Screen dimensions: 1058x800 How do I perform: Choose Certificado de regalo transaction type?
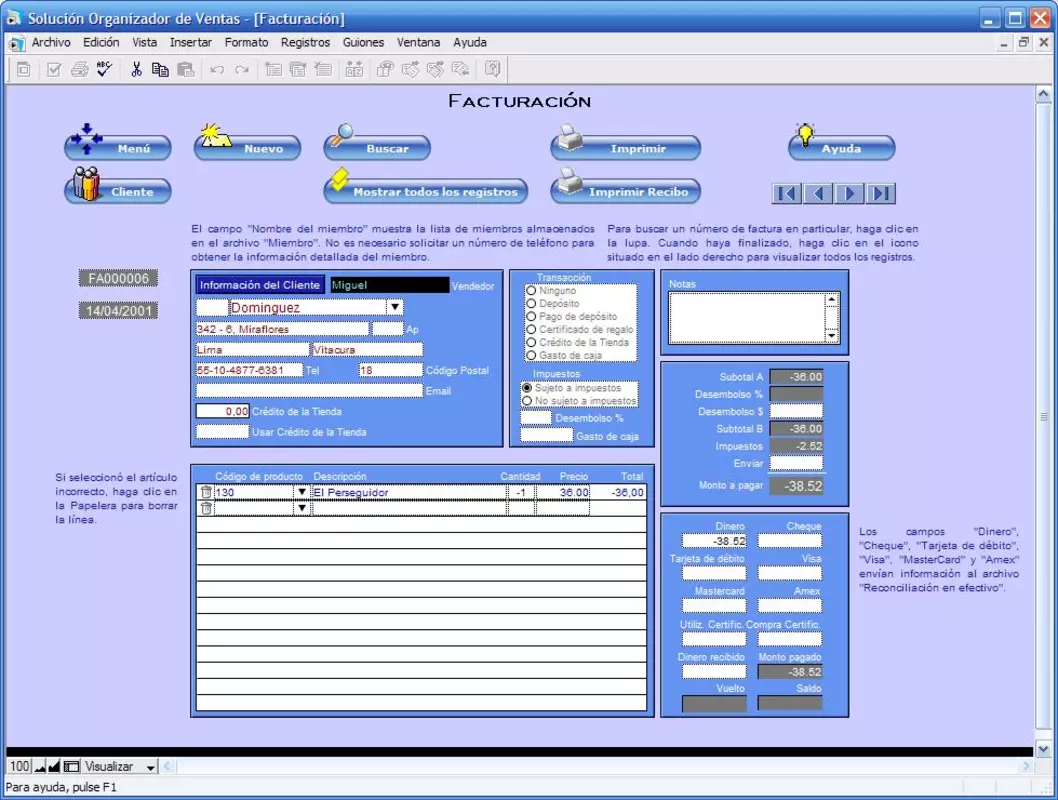tap(532, 329)
